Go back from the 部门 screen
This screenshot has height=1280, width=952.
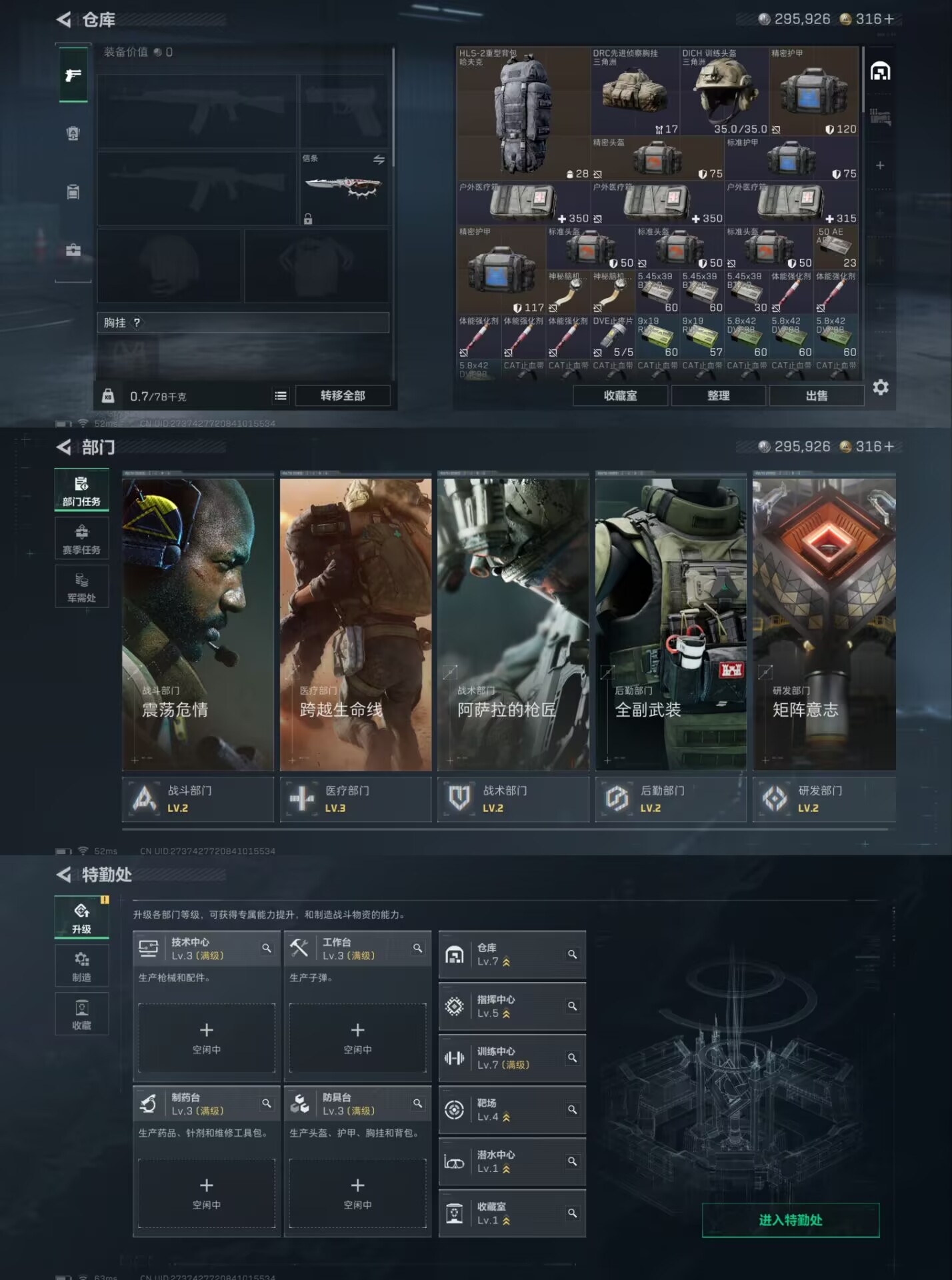click(x=64, y=447)
